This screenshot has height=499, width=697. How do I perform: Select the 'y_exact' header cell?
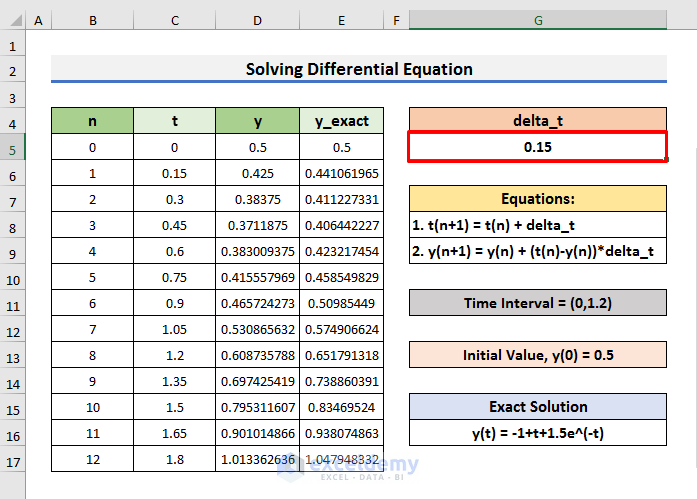coord(340,121)
